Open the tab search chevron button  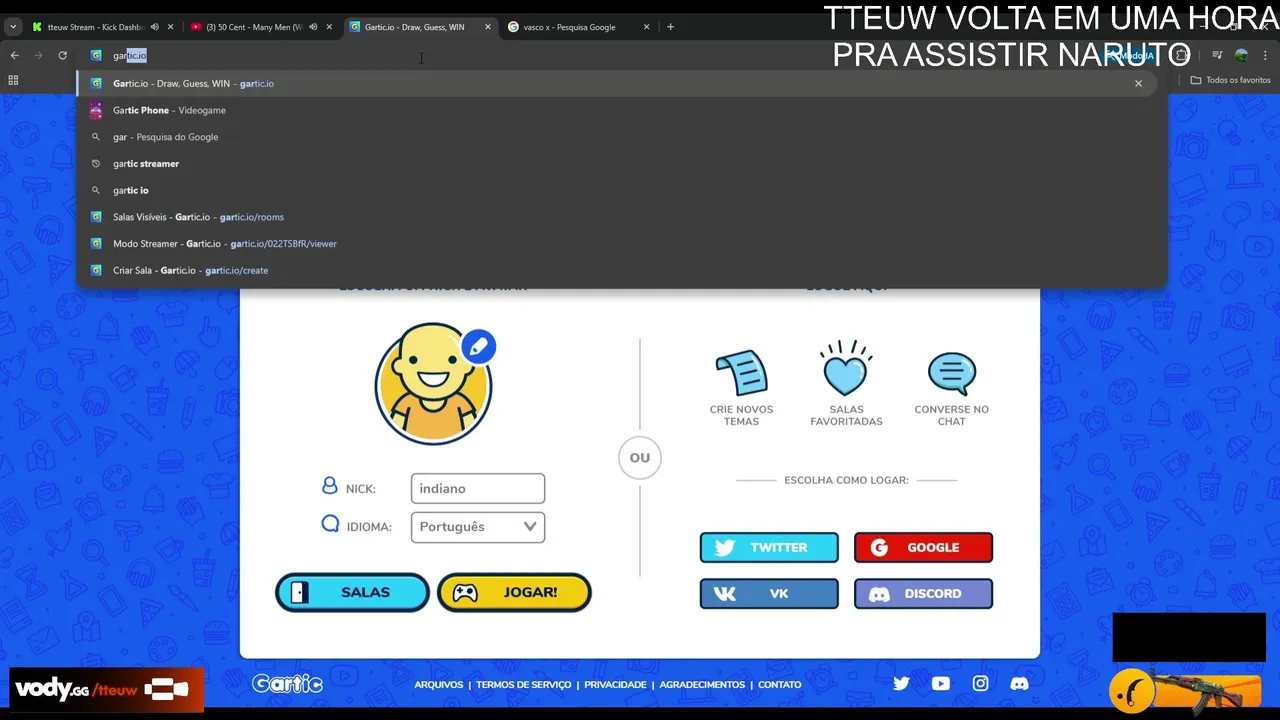(x=13, y=27)
